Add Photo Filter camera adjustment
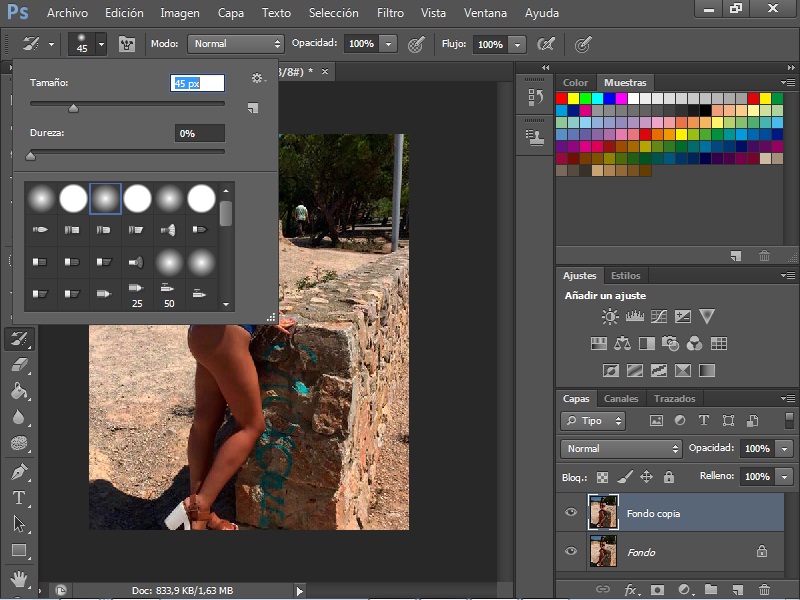The image size is (800, 600). pyautogui.click(x=670, y=343)
